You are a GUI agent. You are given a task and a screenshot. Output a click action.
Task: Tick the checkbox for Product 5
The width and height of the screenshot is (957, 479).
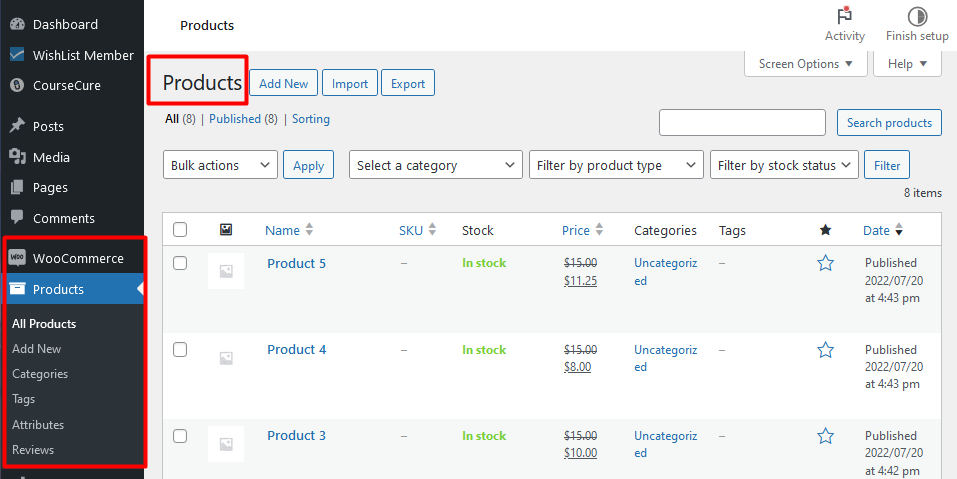click(x=180, y=263)
